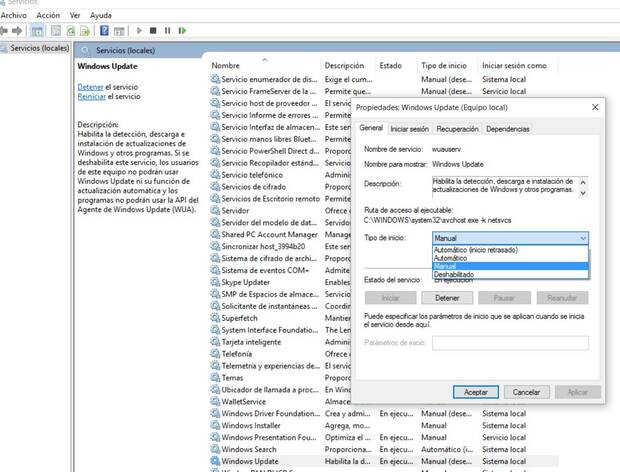Switch to the Dependencias tab
620x472 pixels.
point(507,129)
